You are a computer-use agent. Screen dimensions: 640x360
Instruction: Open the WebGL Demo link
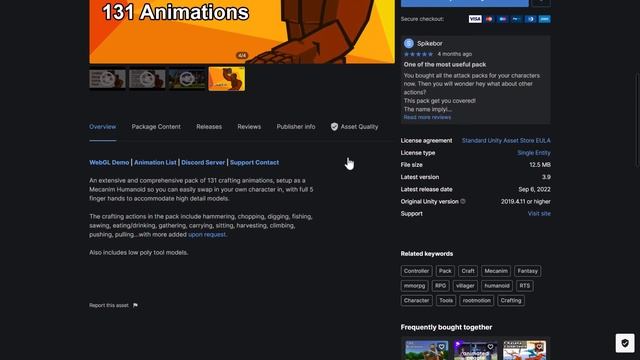point(109,162)
